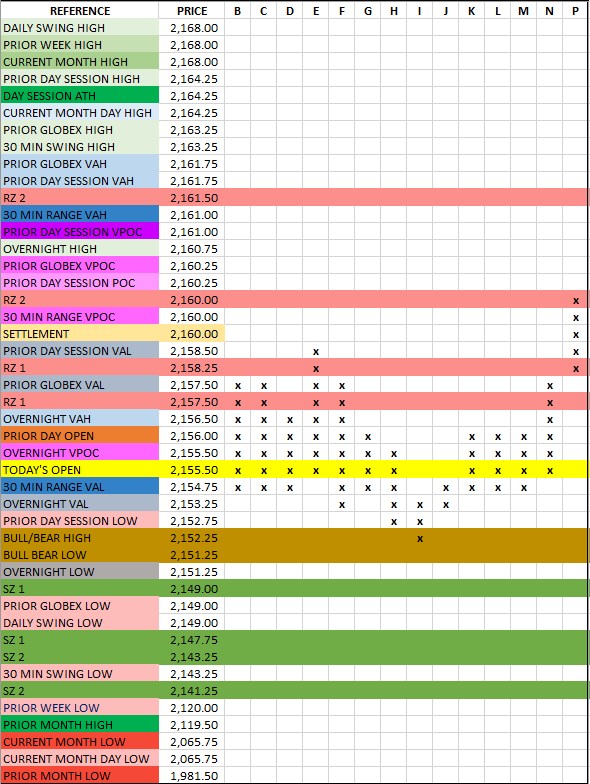Select the OVERNIGHT VAH cell

pyautogui.click(x=80, y=419)
